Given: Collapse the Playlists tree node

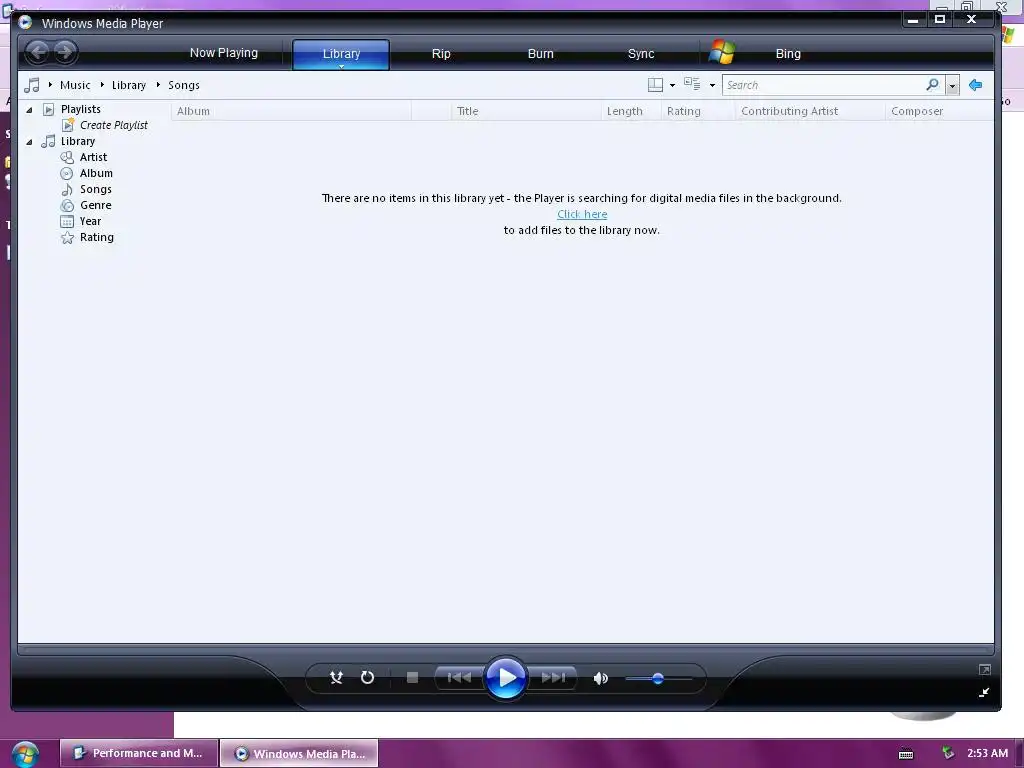Looking at the screenshot, I should click(29, 110).
